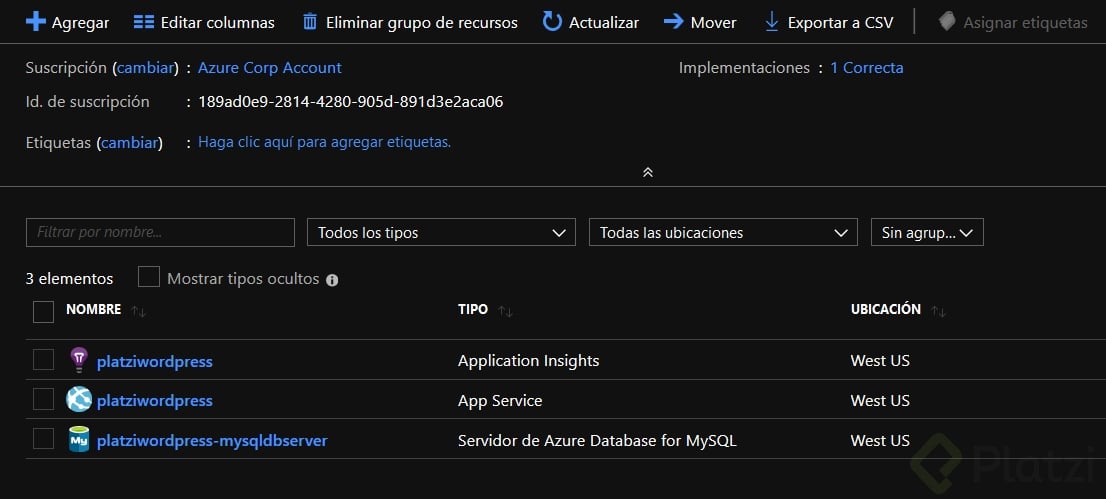Sort by UBICACIÓN column arrows

(x=938, y=311)
